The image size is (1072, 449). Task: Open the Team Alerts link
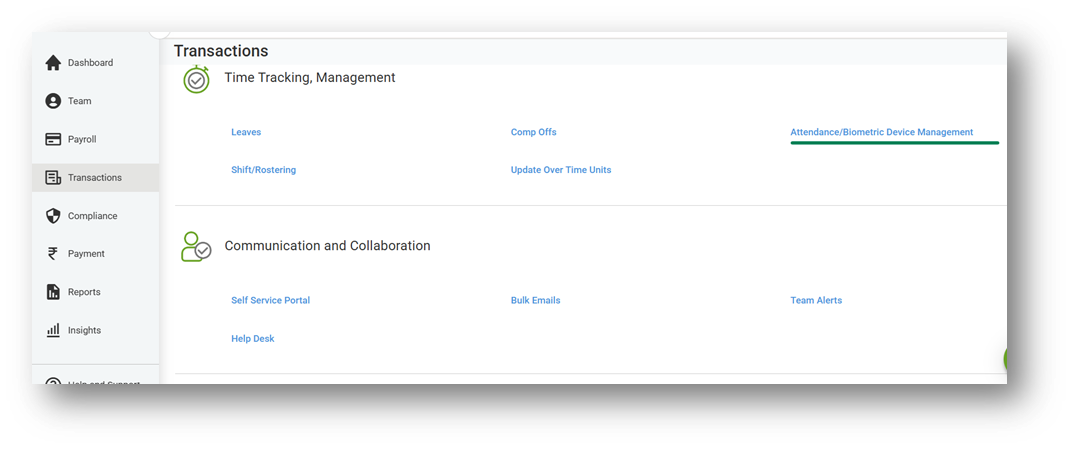coord(816,300)
